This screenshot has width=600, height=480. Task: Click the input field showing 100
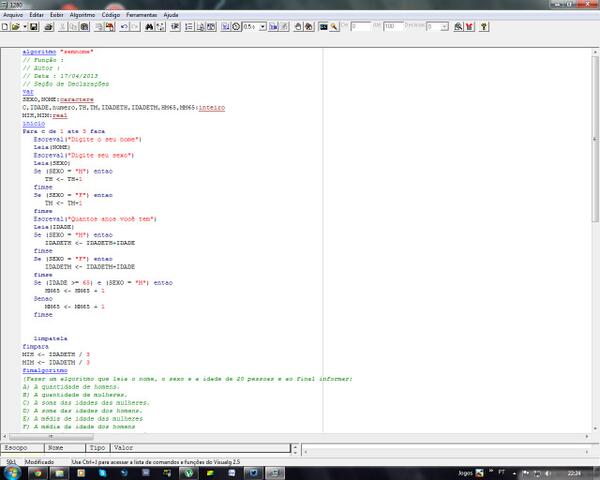tap(393, 27)
